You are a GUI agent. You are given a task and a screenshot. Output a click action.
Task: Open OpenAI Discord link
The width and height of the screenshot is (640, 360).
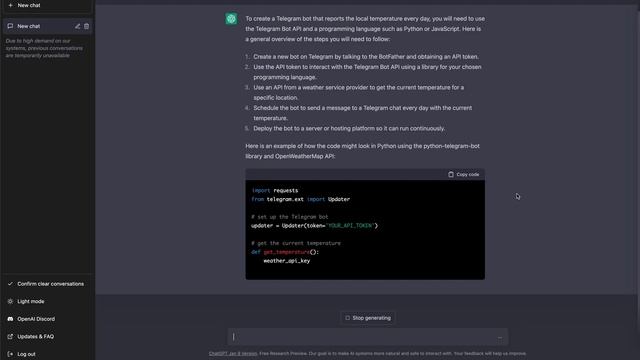click(x=47, y=319)
